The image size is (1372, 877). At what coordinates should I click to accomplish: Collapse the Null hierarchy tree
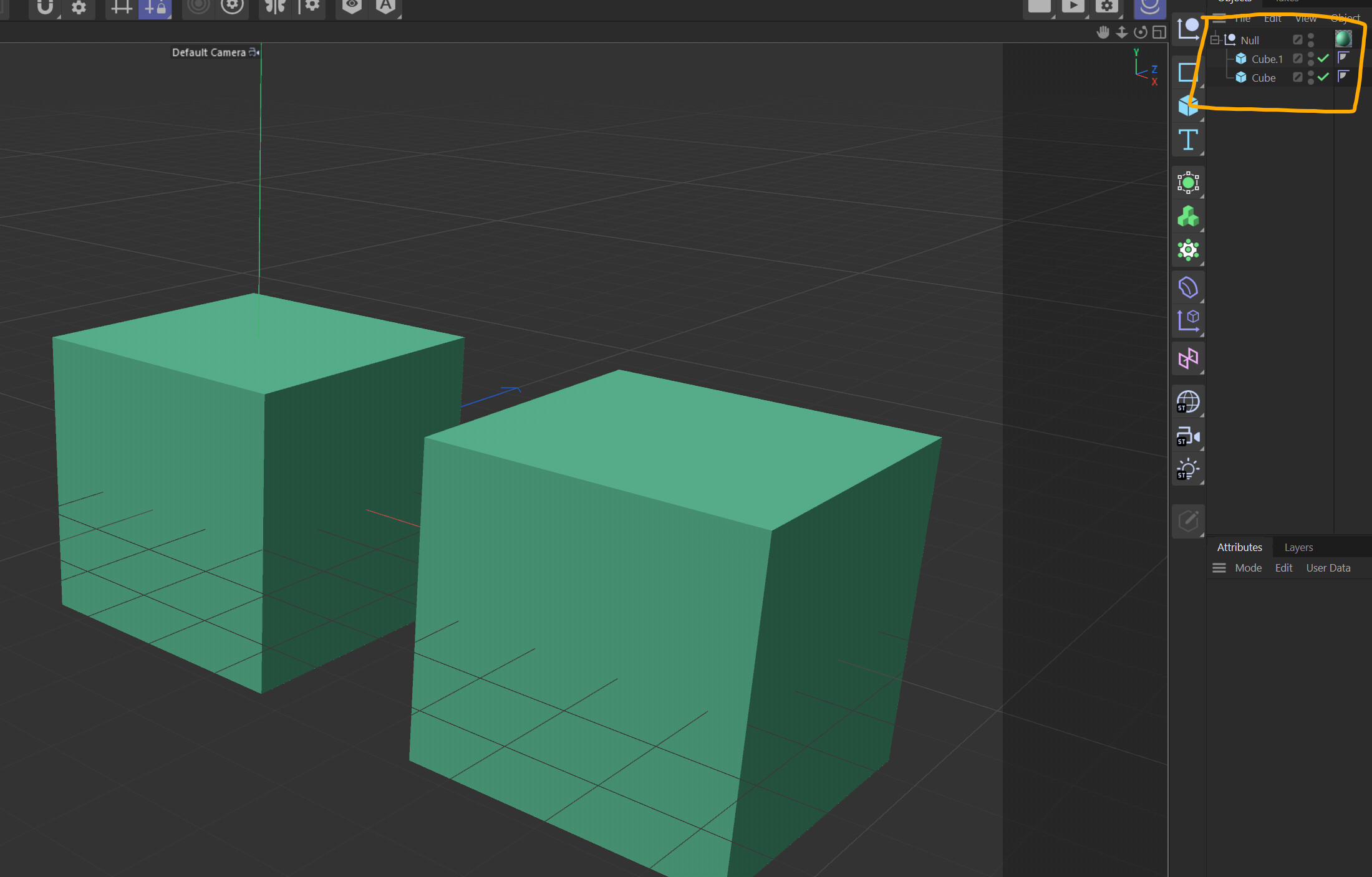tap(1215, 40)
